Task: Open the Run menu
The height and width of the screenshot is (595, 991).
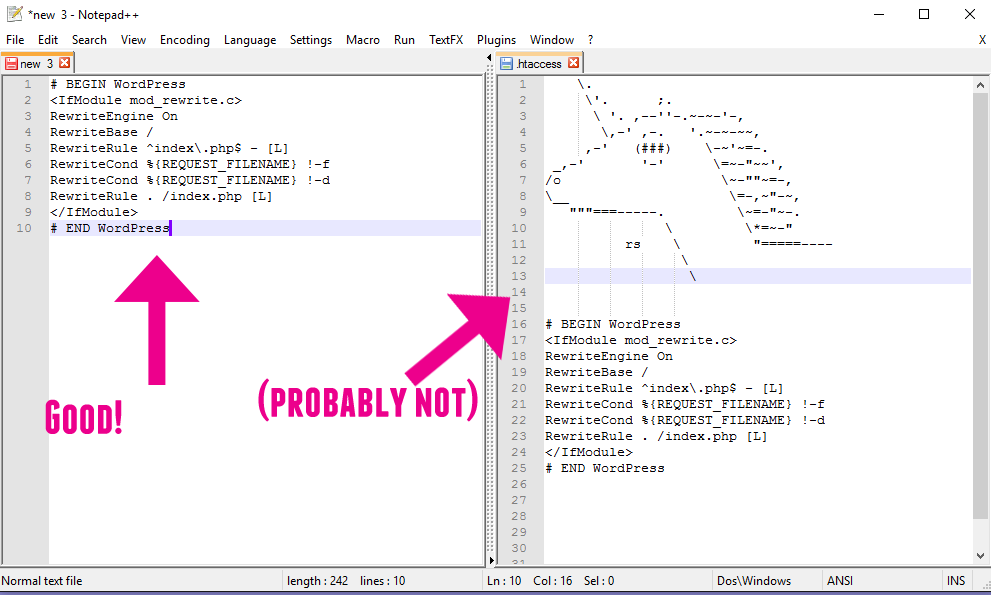Action: click(404, 40)
